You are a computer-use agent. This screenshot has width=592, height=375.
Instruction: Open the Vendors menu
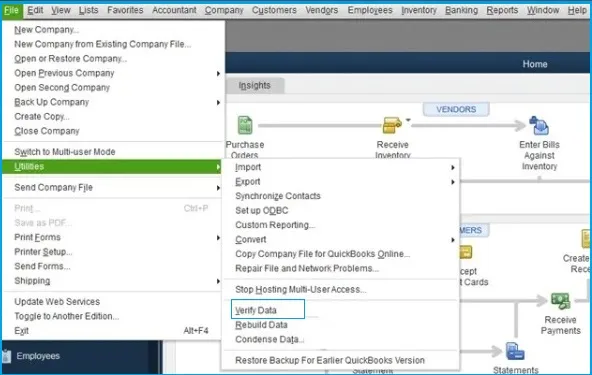click(322, 10)
